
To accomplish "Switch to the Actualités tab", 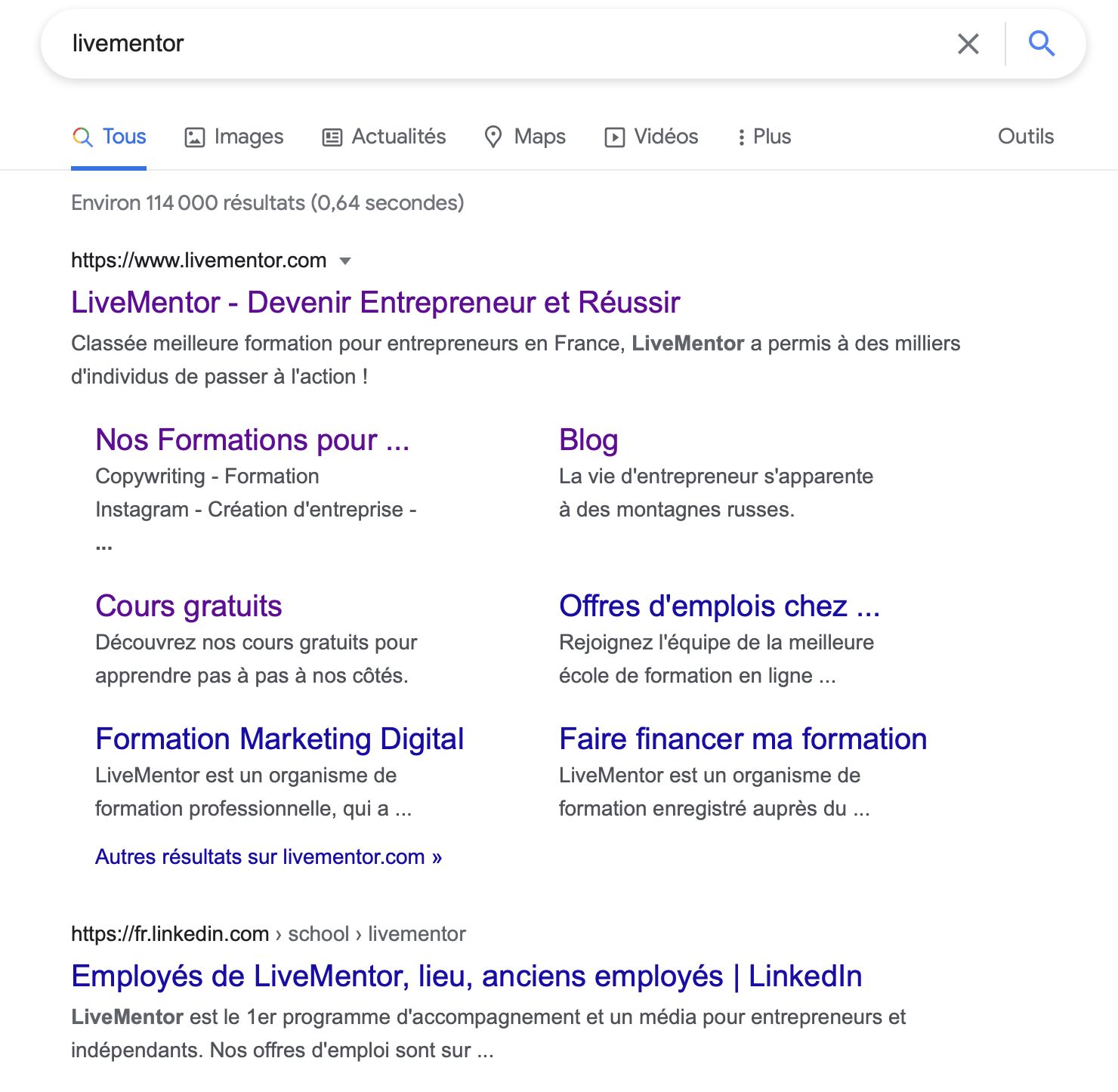I will [385, 137].
